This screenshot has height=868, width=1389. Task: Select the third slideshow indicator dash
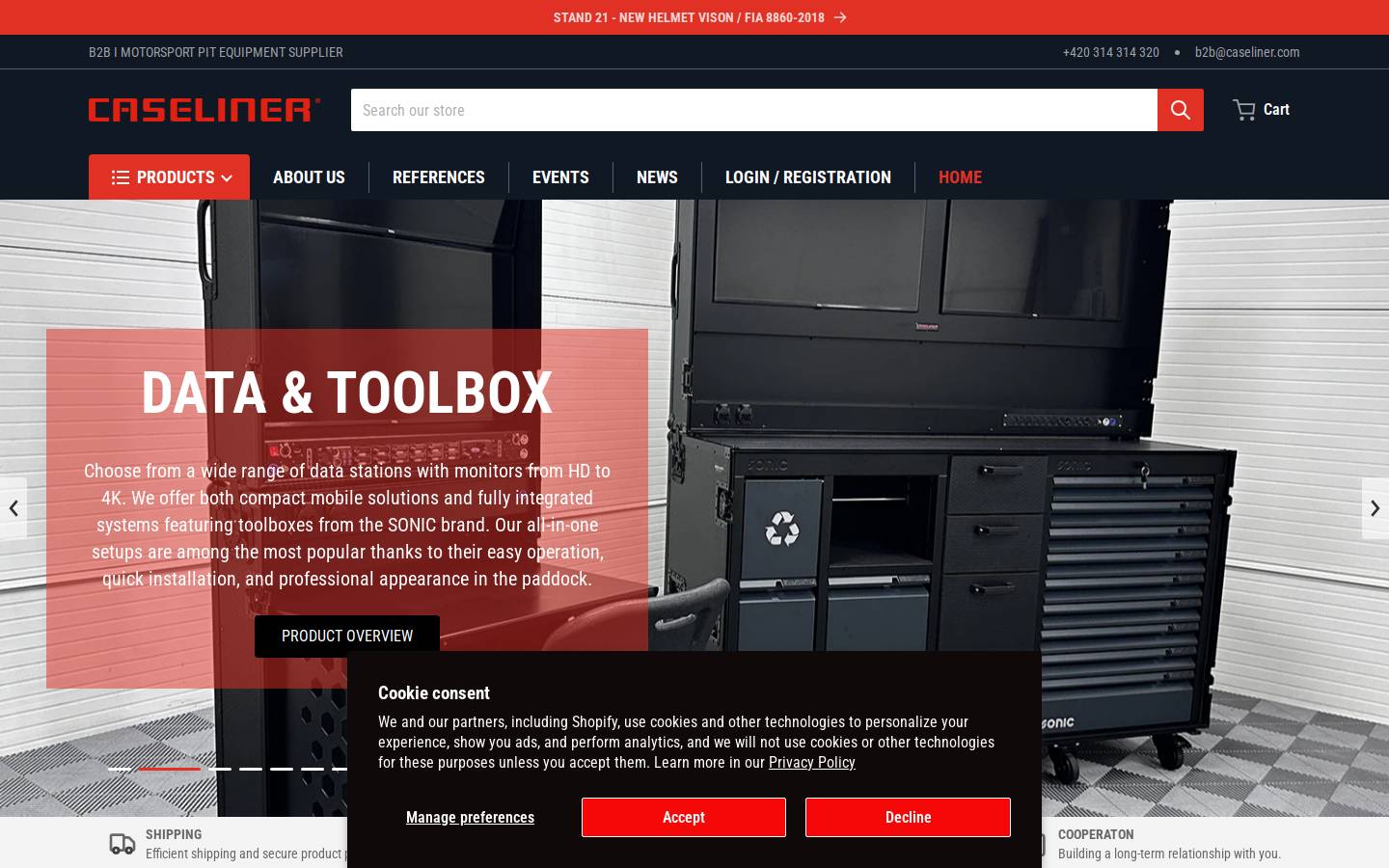220,769
